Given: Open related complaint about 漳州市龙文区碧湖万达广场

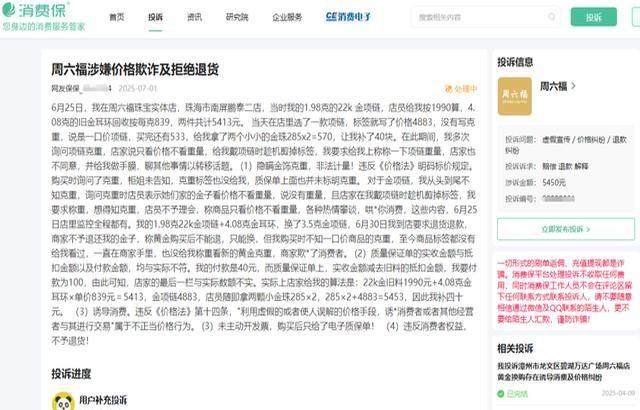Looking at the screenshot, I should [563, 371].
